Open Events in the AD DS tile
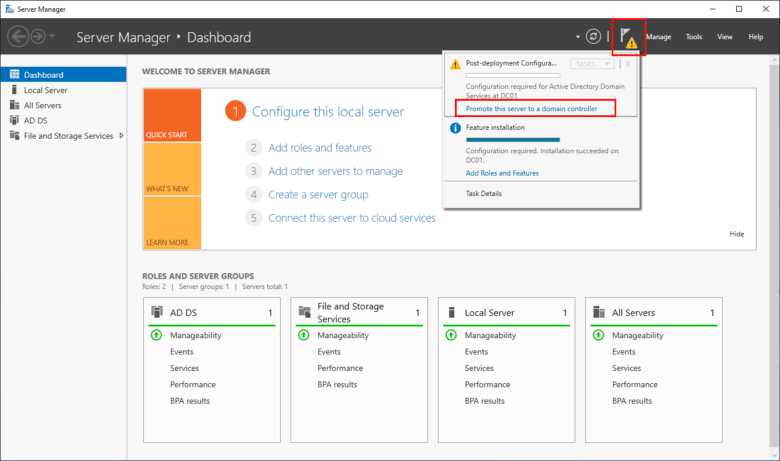 [182, 352]
